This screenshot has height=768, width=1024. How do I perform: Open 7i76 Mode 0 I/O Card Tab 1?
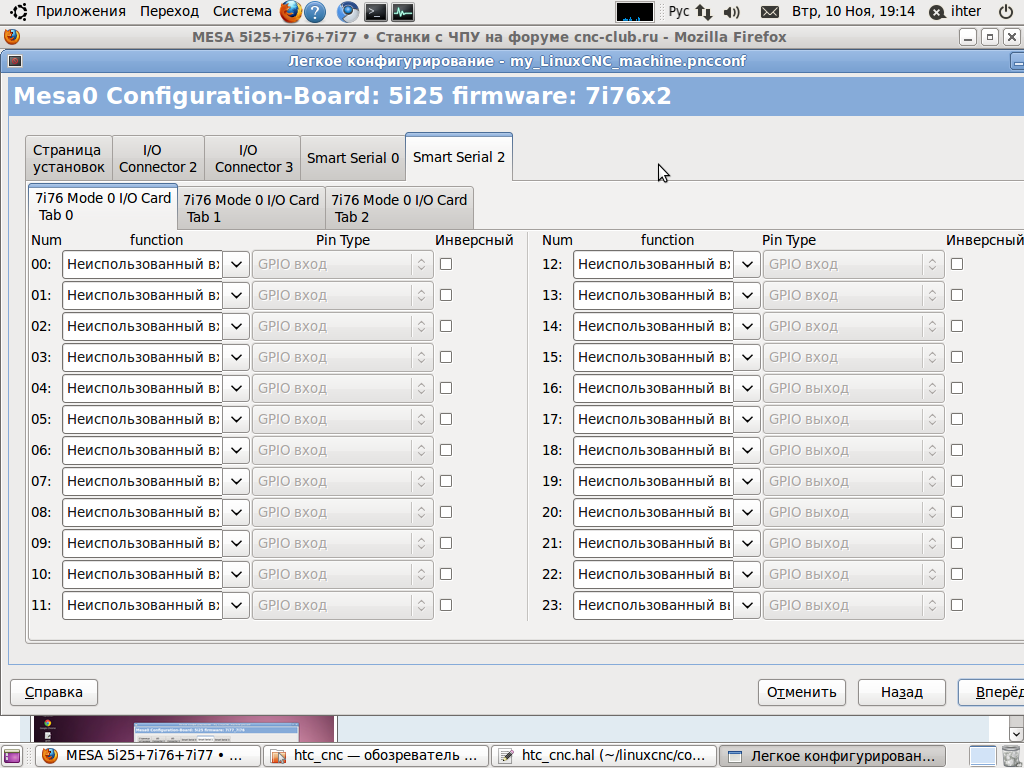[251, 208]
